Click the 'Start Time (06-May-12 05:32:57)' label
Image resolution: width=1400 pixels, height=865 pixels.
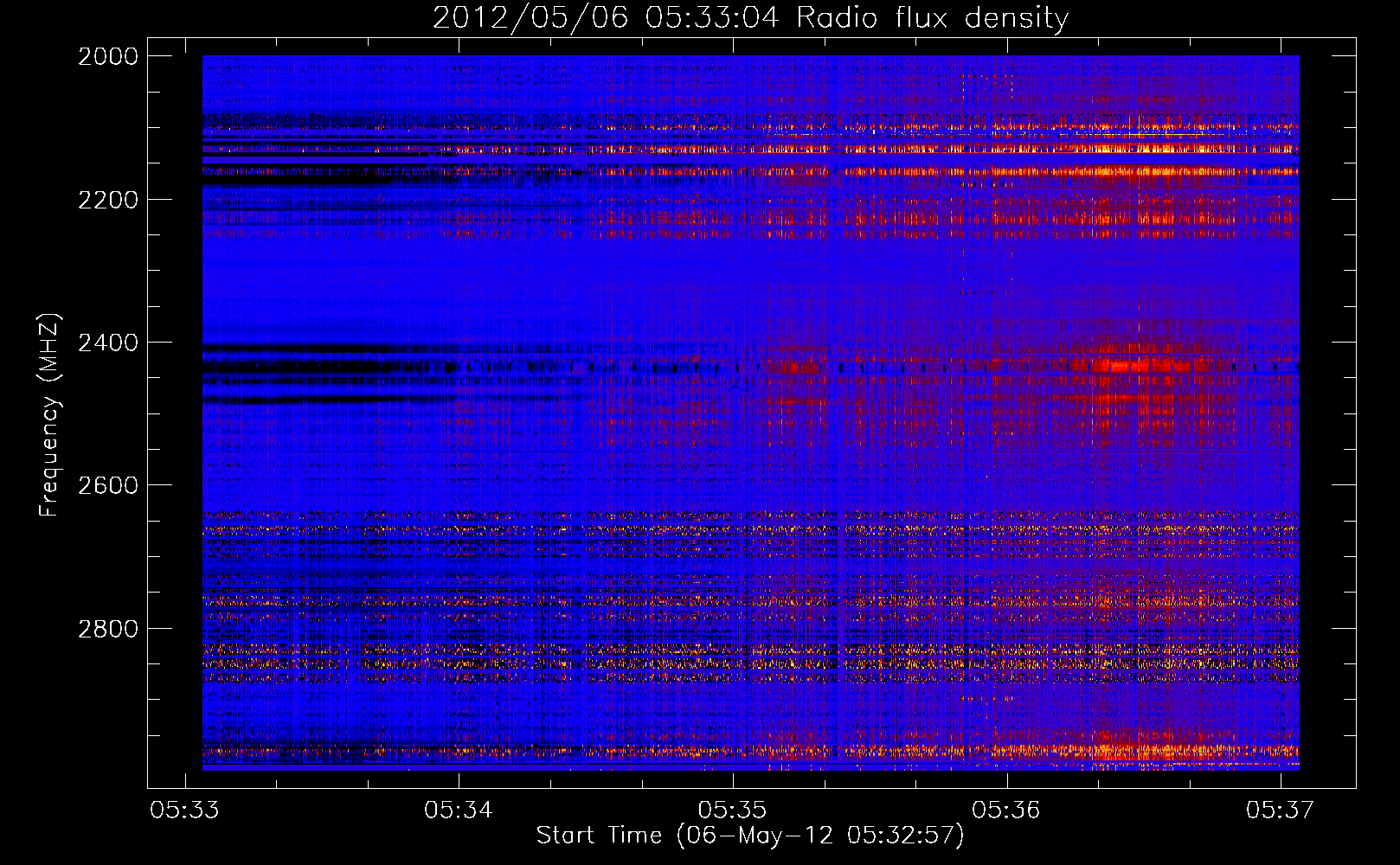(750, 836)
